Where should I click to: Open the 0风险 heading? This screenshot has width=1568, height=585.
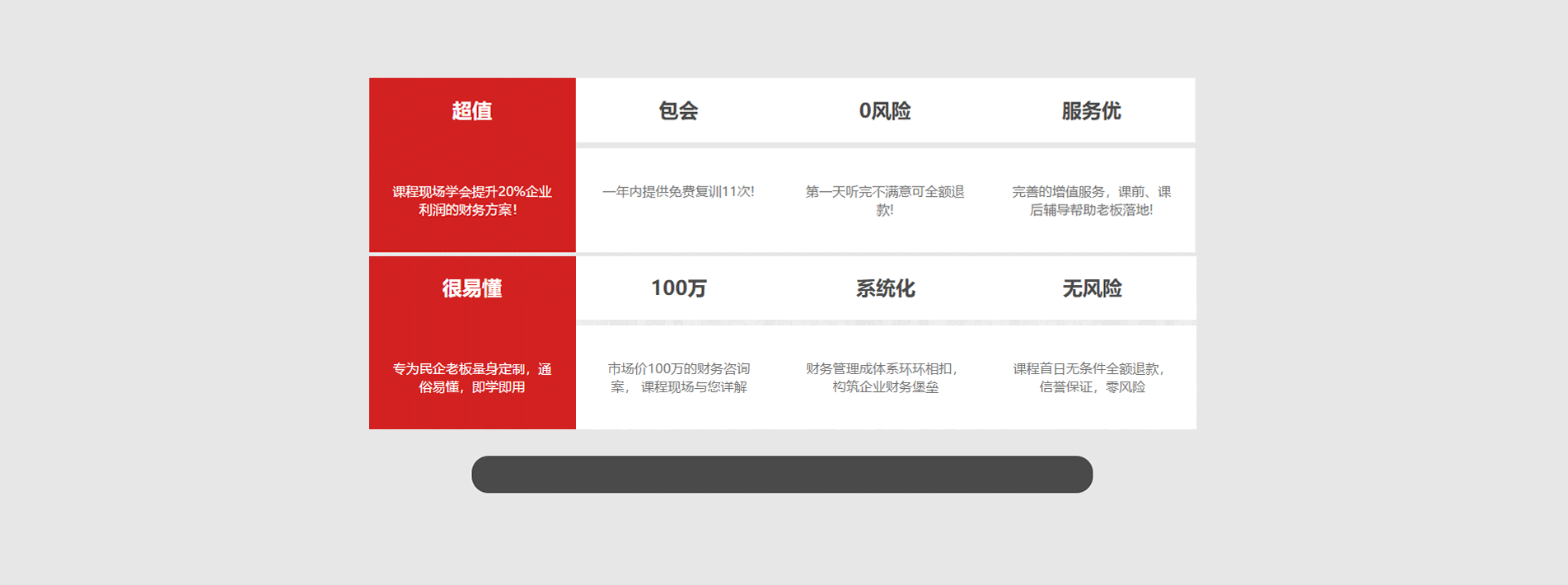[885, 111]
